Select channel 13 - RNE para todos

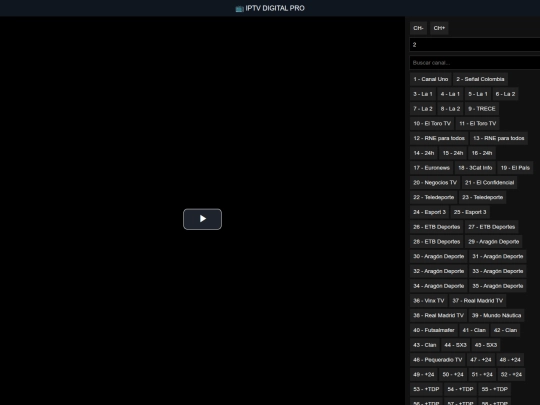(499, 138)
